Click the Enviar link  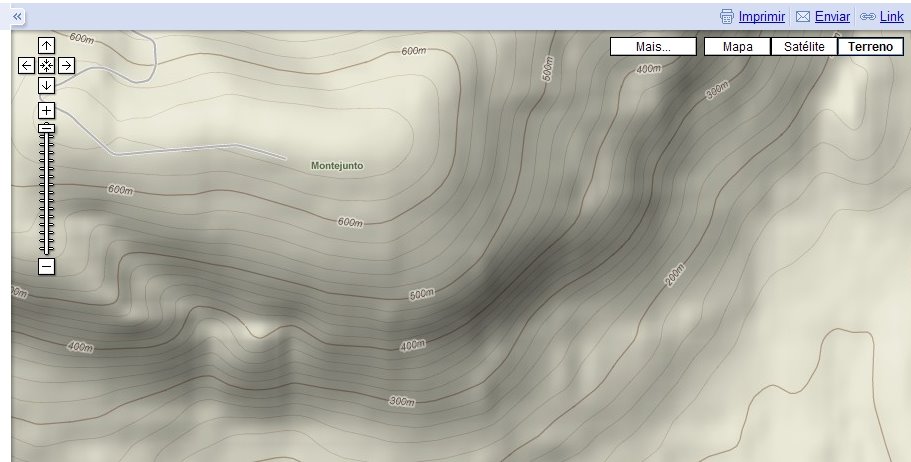pyautogui.click(x=832, y=17)
